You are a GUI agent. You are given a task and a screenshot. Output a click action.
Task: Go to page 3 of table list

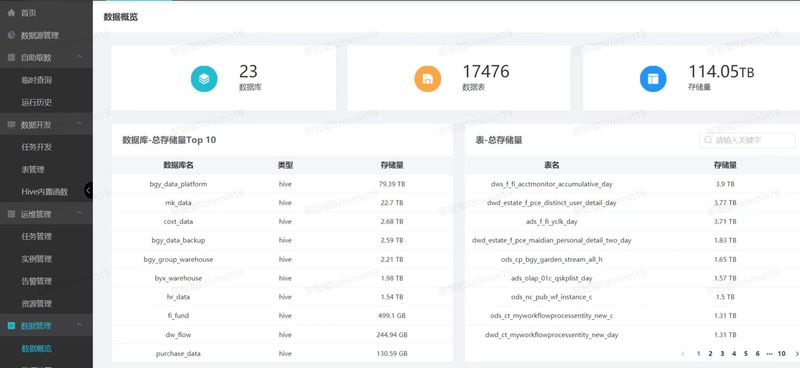click(x=722, y=353)
